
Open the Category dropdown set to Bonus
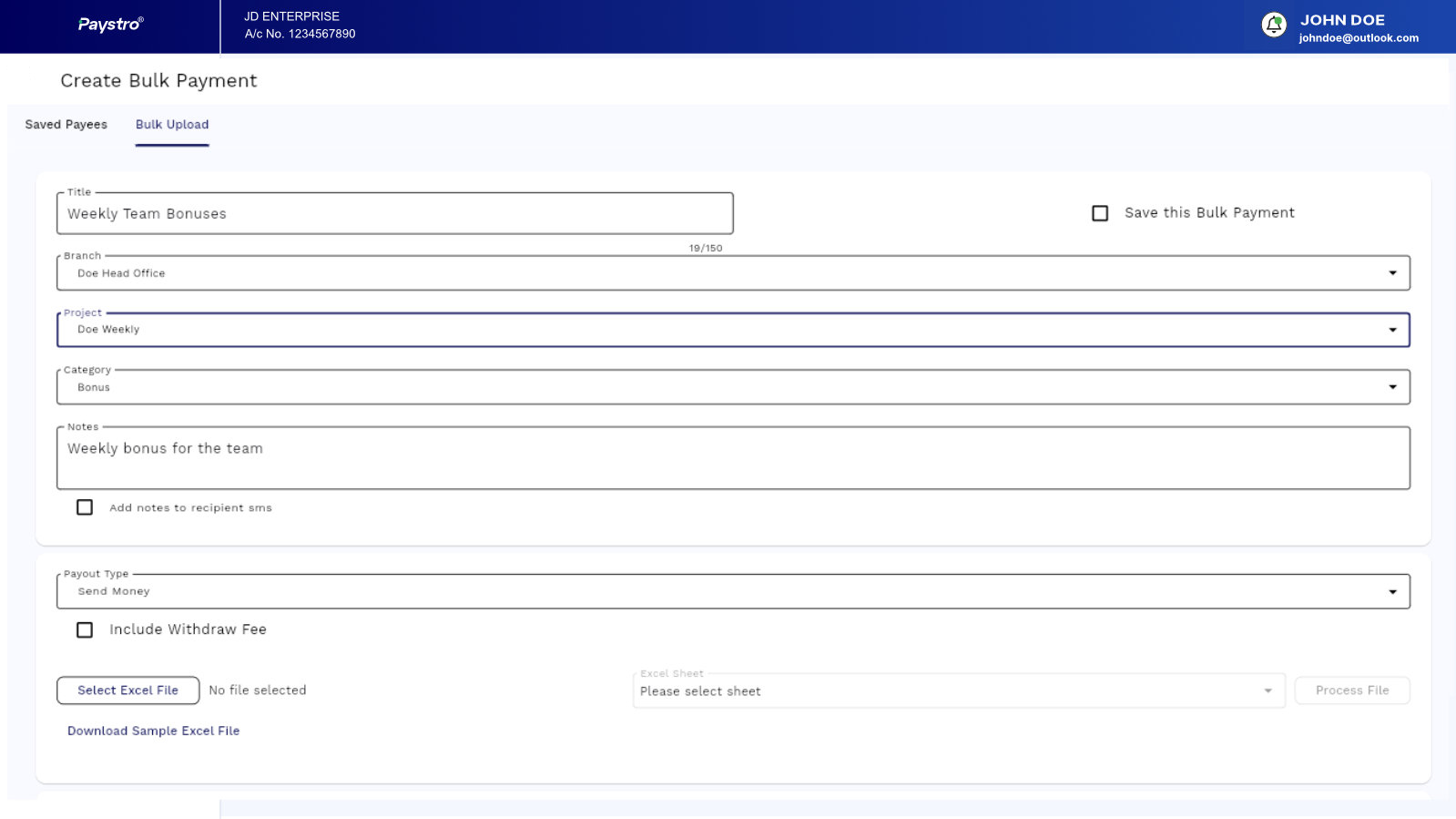[x=732, y=387]
